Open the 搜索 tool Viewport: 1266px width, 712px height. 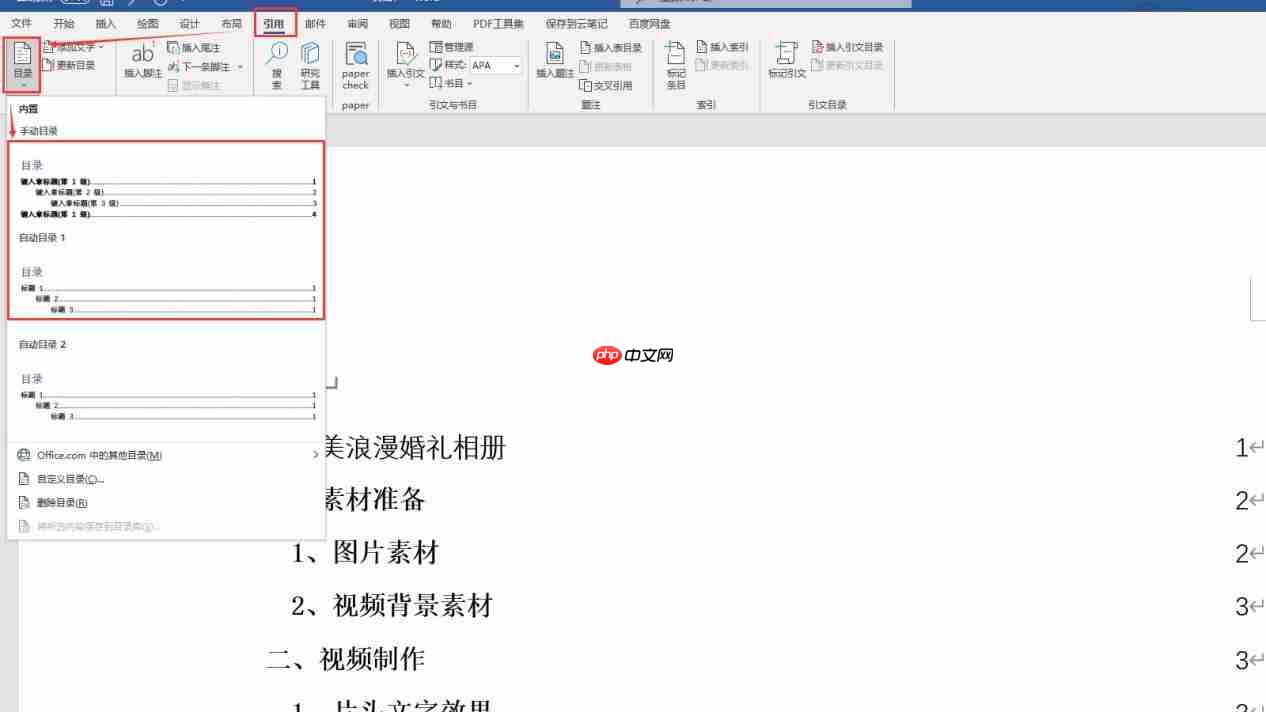tap(277, 65)
